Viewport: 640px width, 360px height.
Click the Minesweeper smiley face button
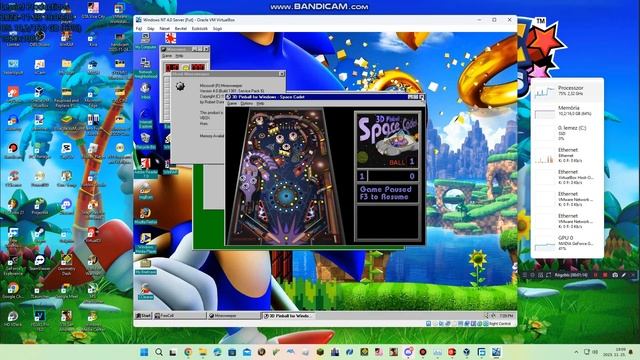(186, 67)
